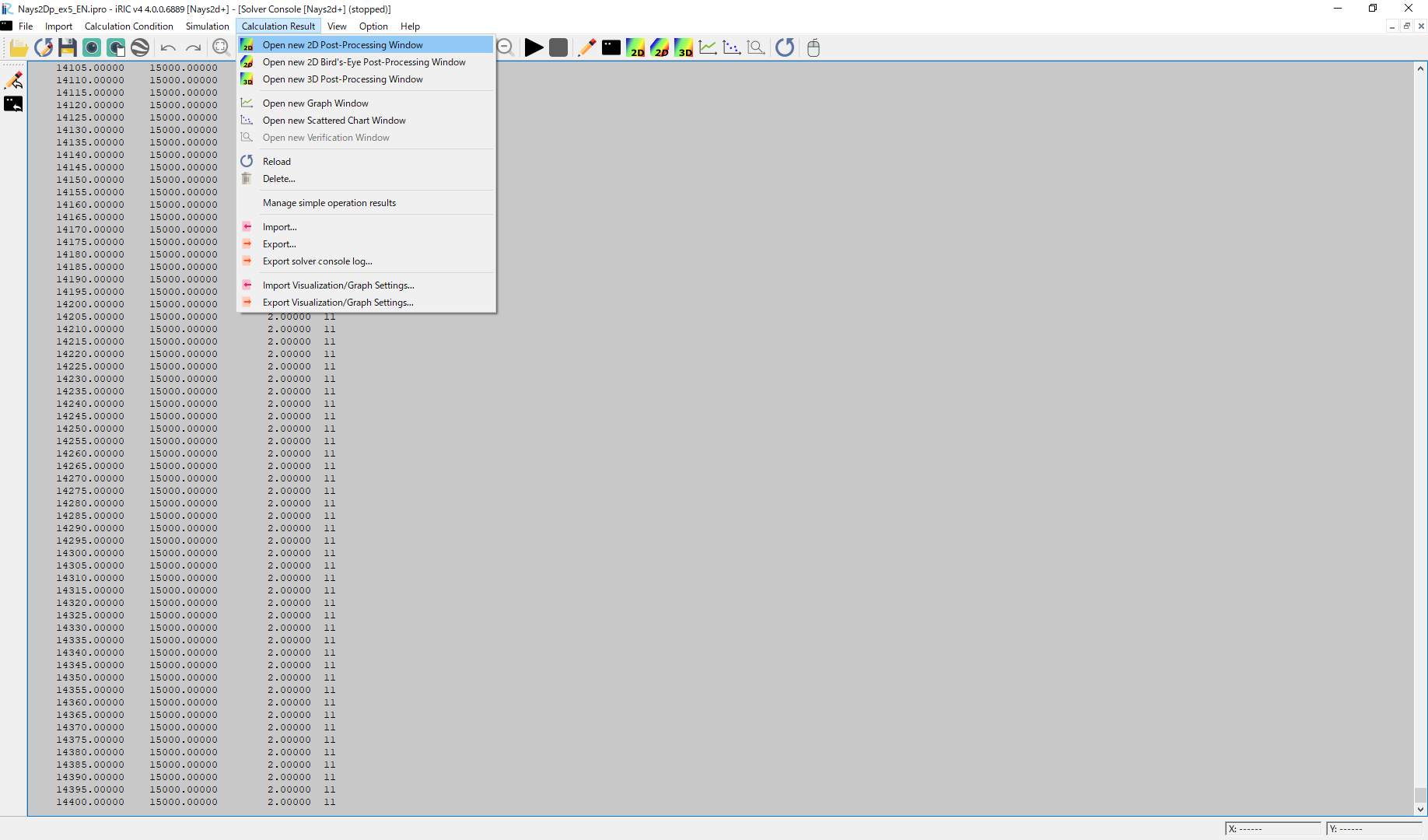Open the Simulation menu
The image size is (1428, 840).
(207, 26)
